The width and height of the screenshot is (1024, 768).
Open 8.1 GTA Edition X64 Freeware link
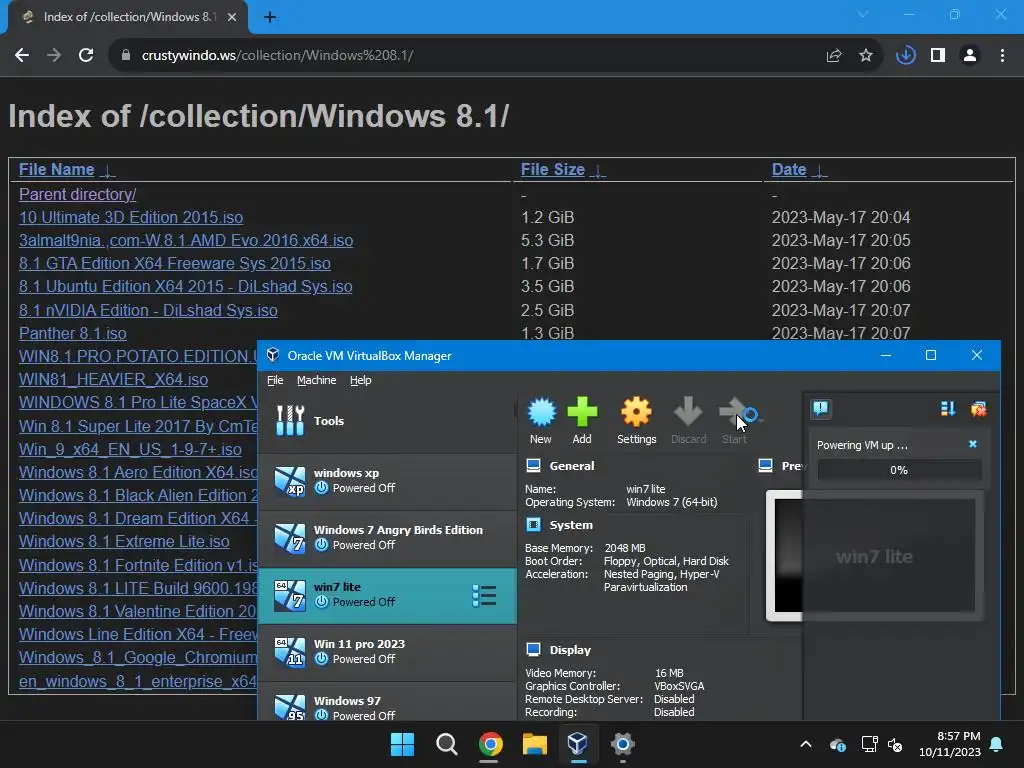click(x=174, y=263)
